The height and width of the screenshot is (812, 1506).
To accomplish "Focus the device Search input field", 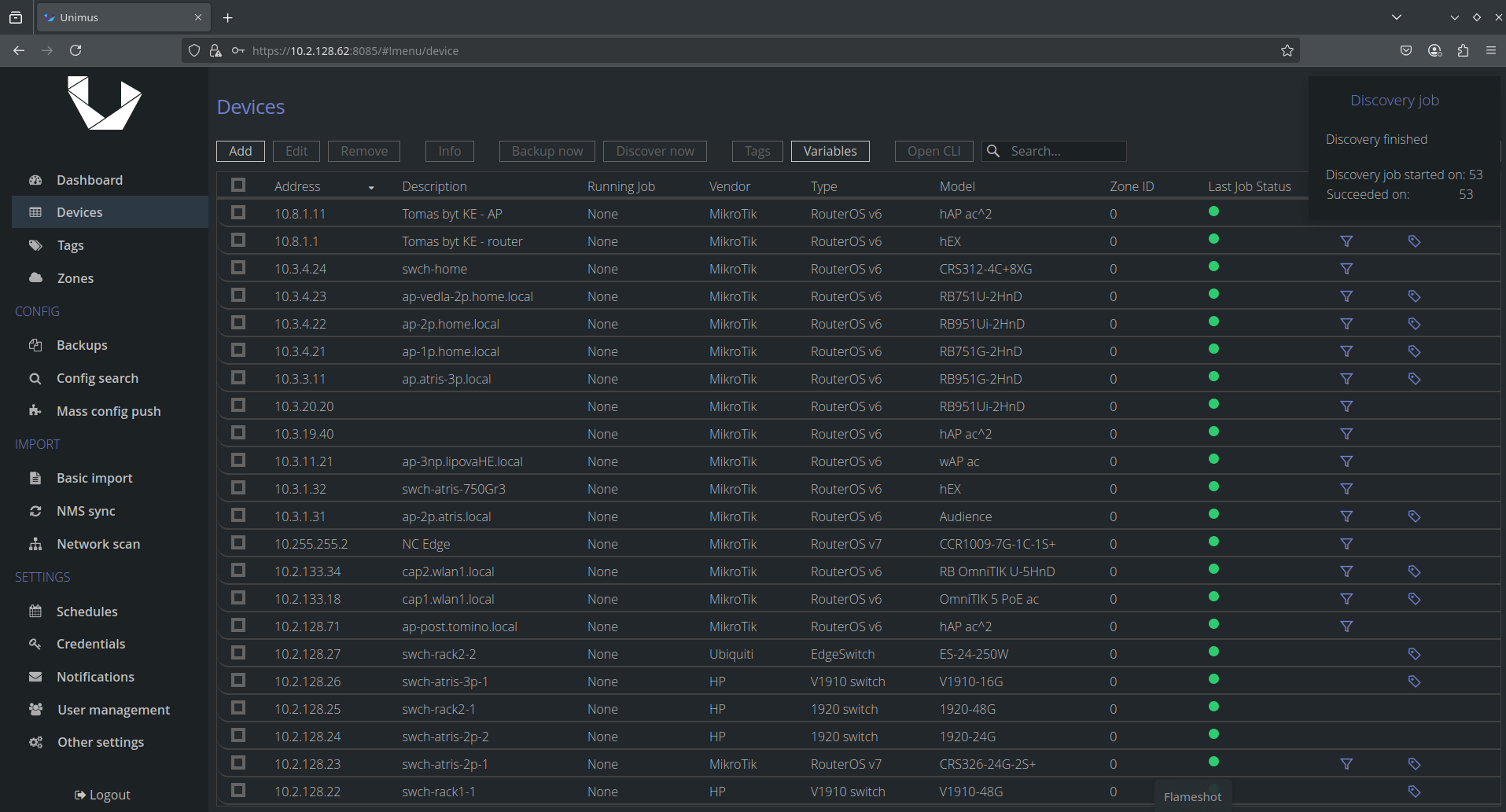I will pyautogui.click(x=1065, y=151).
